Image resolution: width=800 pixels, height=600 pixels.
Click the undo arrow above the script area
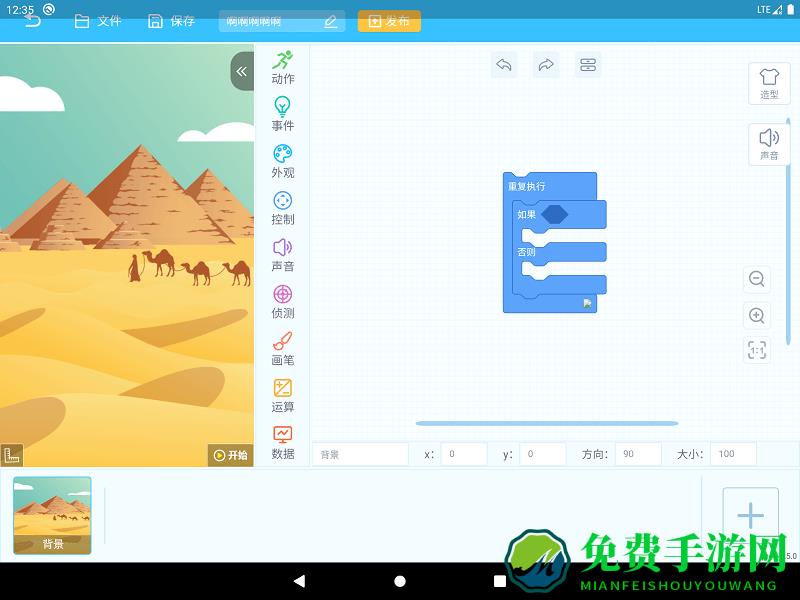coord(504,64)
